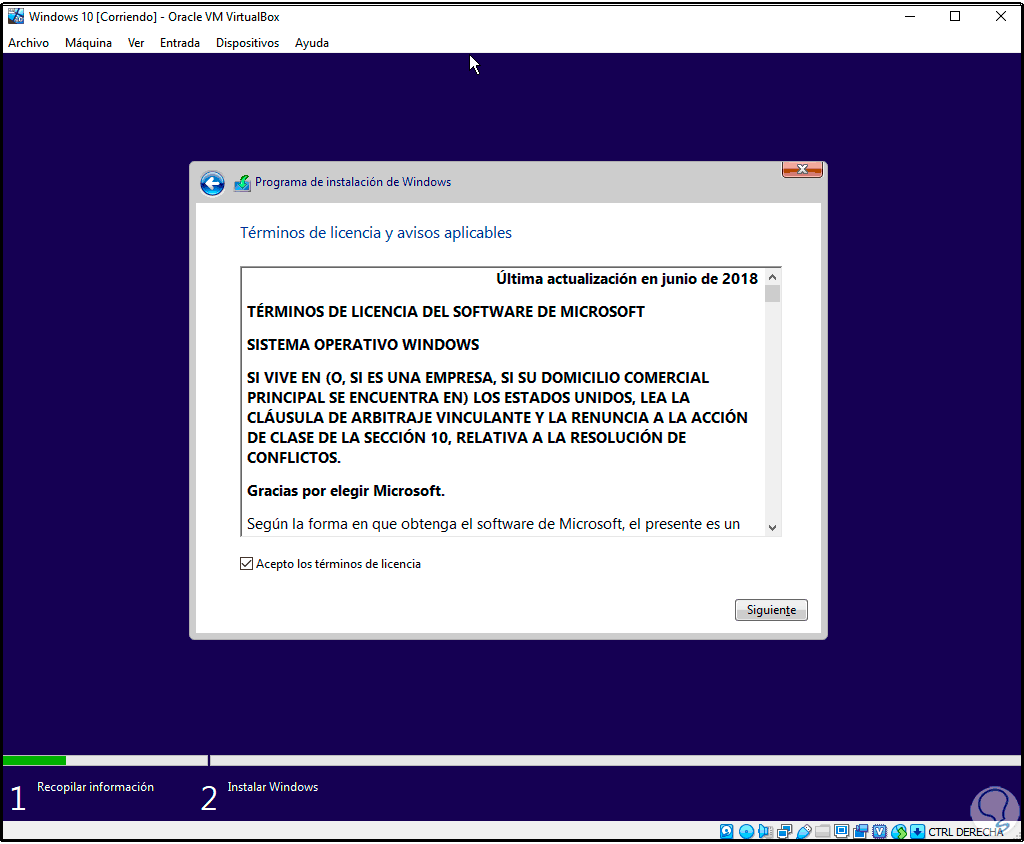Click 'Recopilar información' step label

point(95,787)
